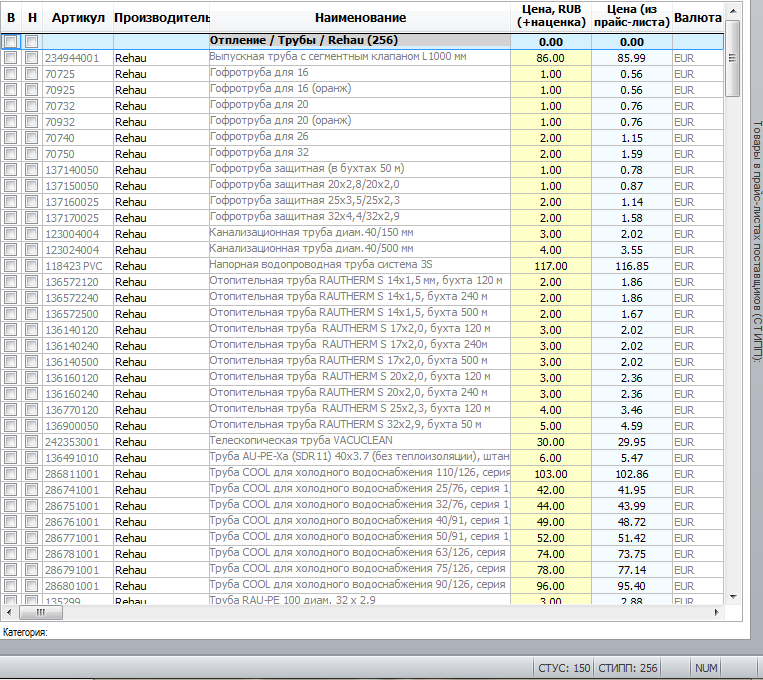
Task: Click article number 136572500
Action: coord(72,314)
